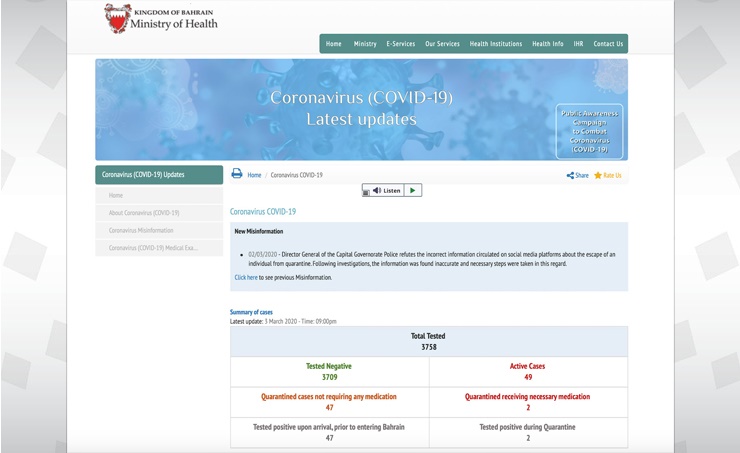Go to the Contact Us page
Screen dimensions: 740x453
tap(608, 44)
